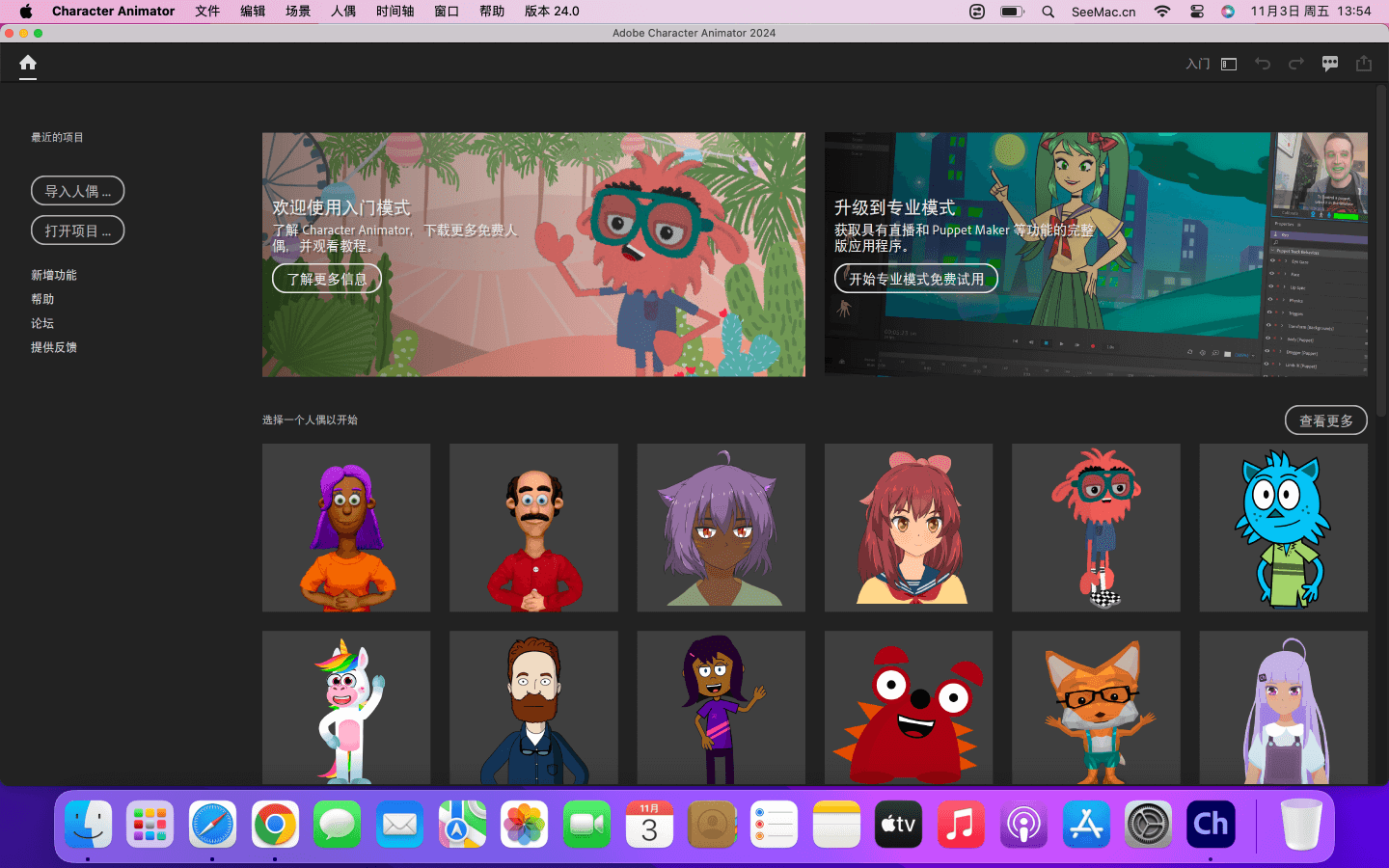Open the workspace layout panel icon
1389x868 pixels.
1229,65
